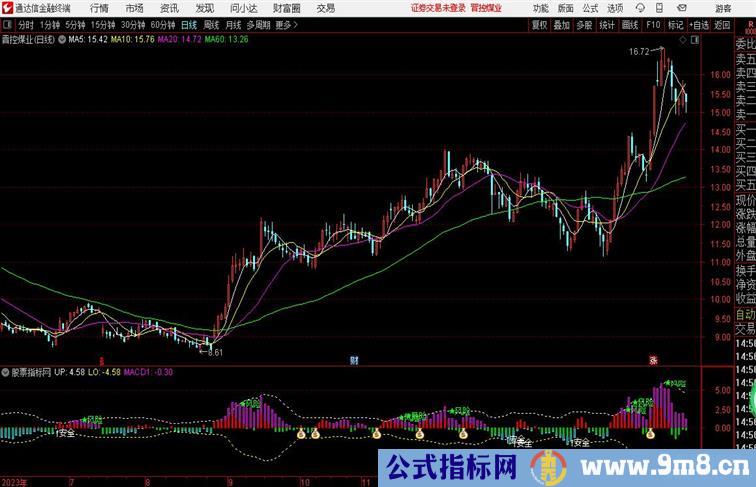Click the MA20 purple legend label
756x487 pixels.
click(176, 40)
